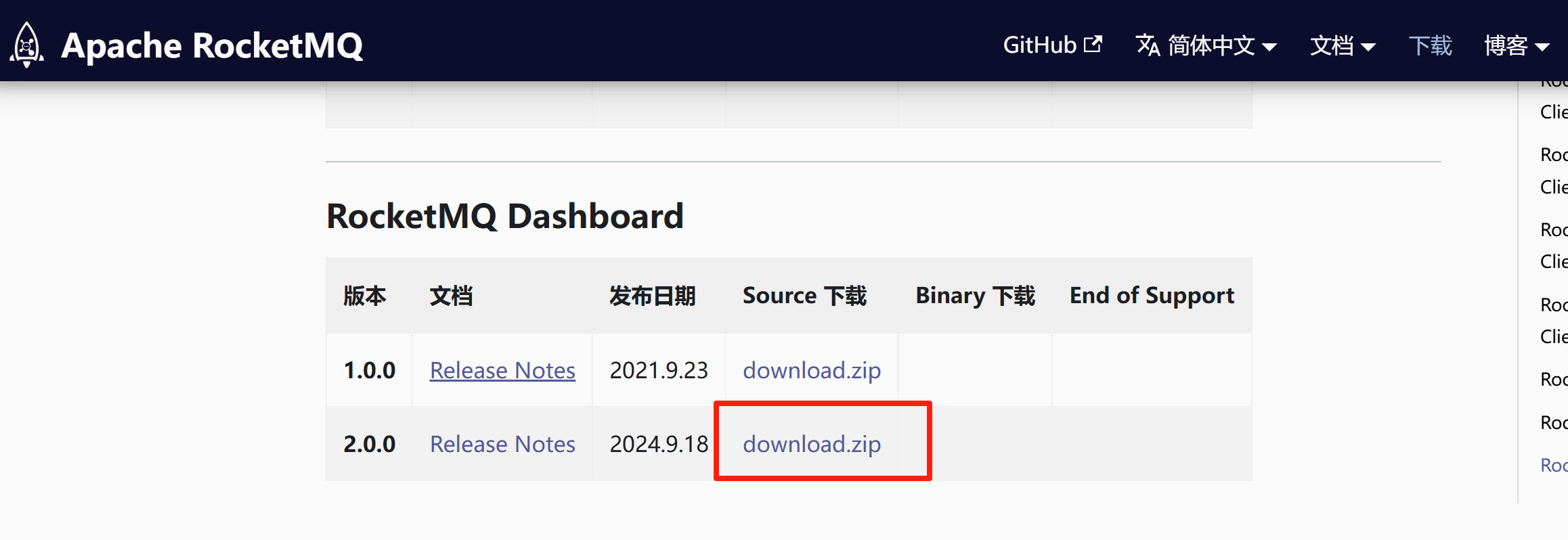
Task: Open Release Notes for version 1.0.0
Action: pyautogui.click(x=502, y=370)
